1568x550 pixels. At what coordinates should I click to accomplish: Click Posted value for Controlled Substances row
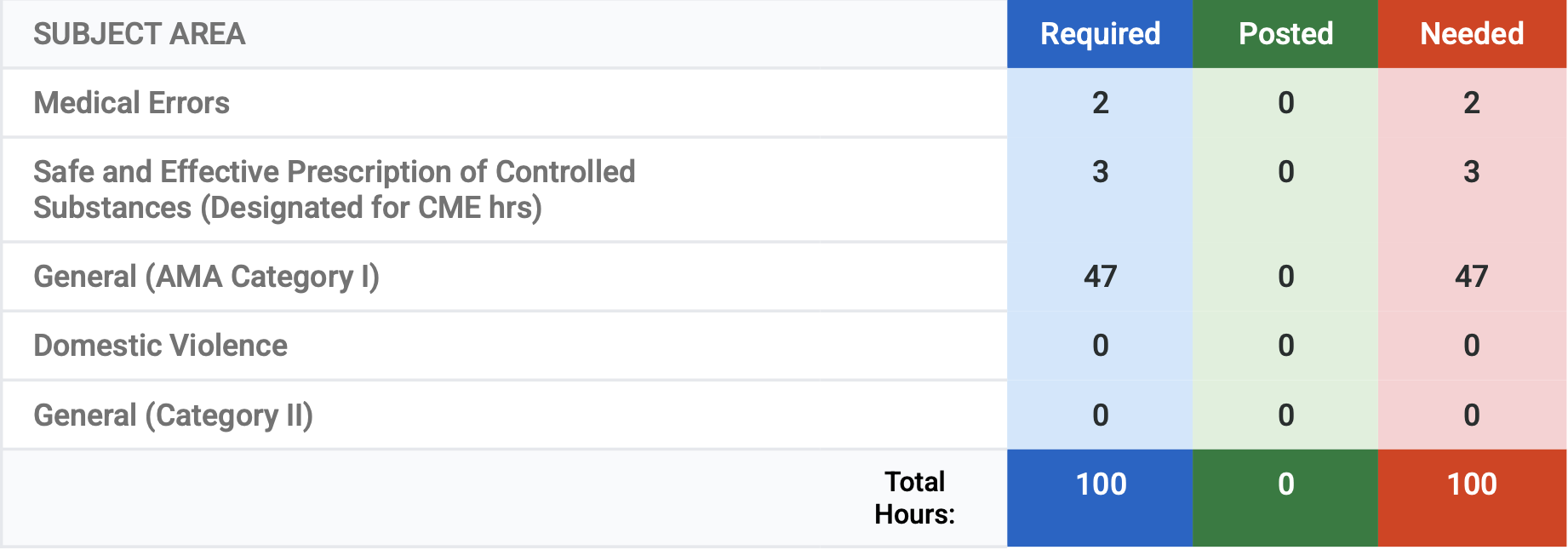1285,172
